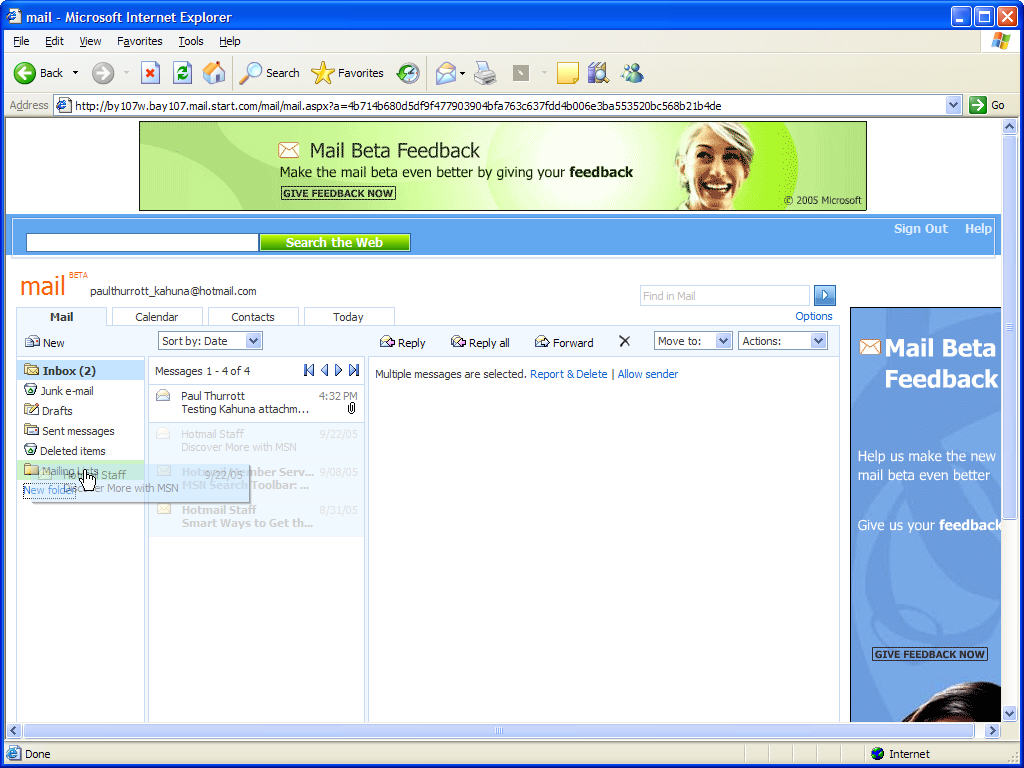The image size is (1024, 768).
Task: Switch to the Calendar tab
Action: [157, 317]
